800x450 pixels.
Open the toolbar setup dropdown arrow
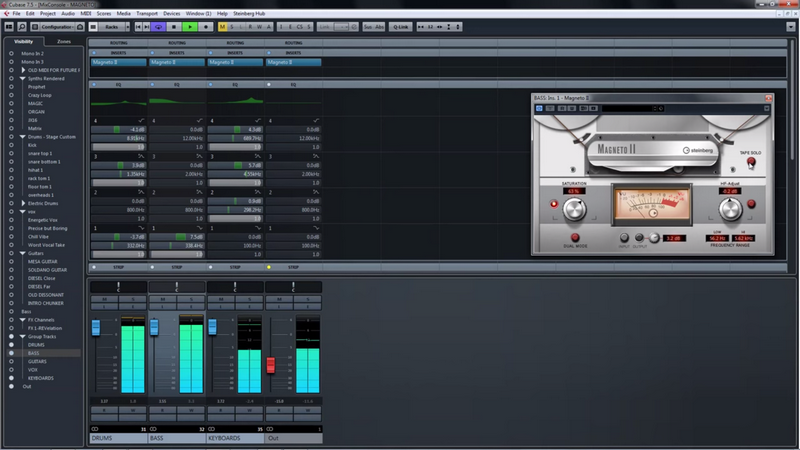click(x=790, y=27)
